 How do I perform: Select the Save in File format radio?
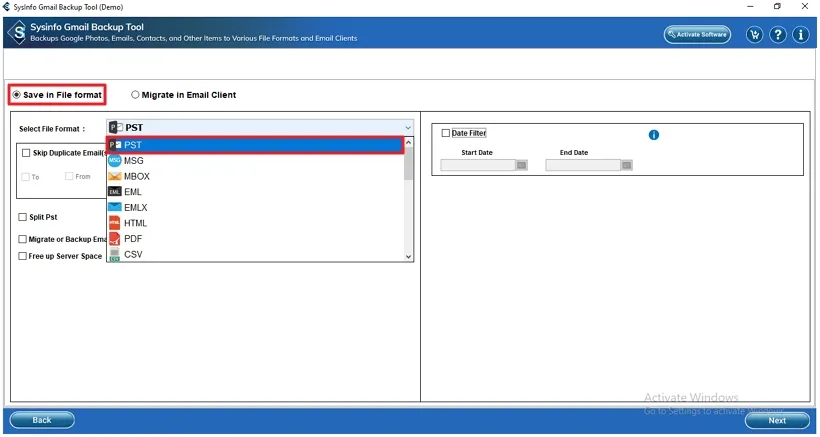click(x=17, y=95)
